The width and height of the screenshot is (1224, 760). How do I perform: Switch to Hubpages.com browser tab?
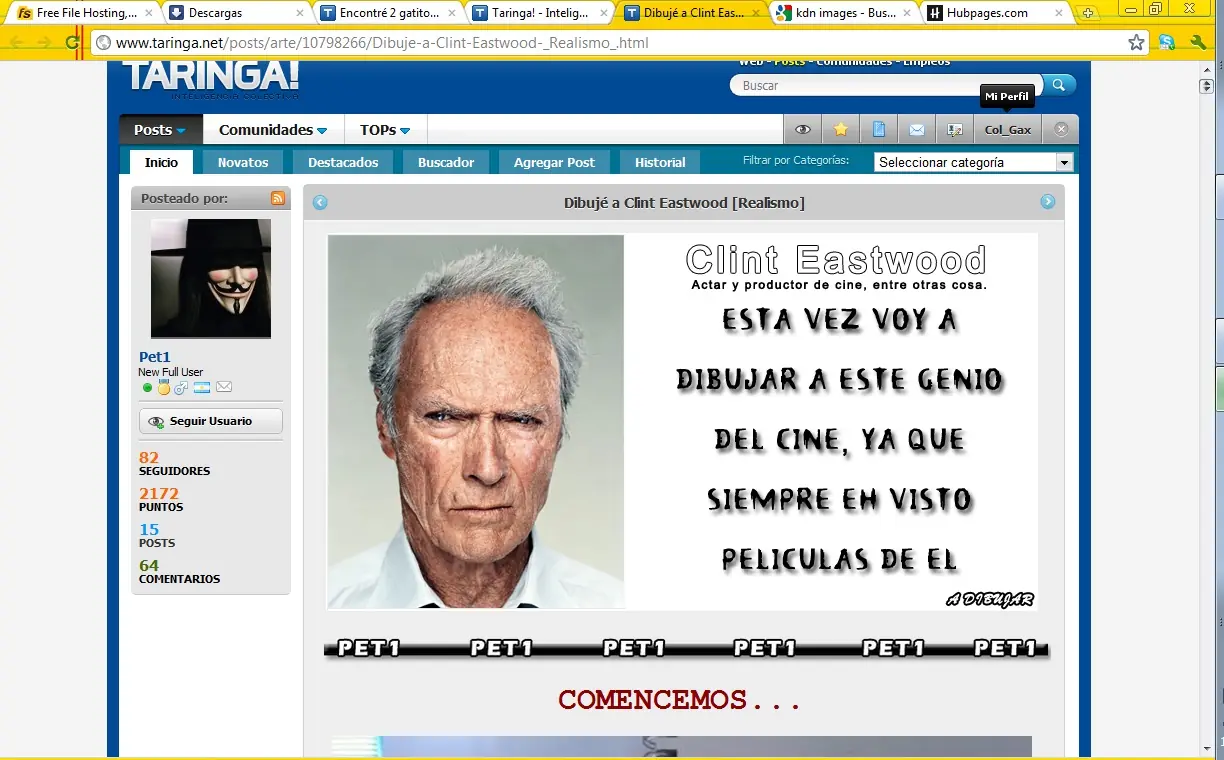(995, 13)
